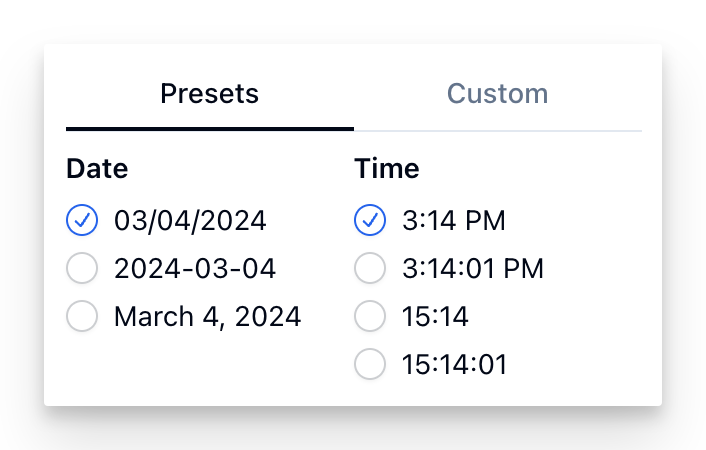Click the blue checkmark beside 03/04/2024

pos(82,220)
